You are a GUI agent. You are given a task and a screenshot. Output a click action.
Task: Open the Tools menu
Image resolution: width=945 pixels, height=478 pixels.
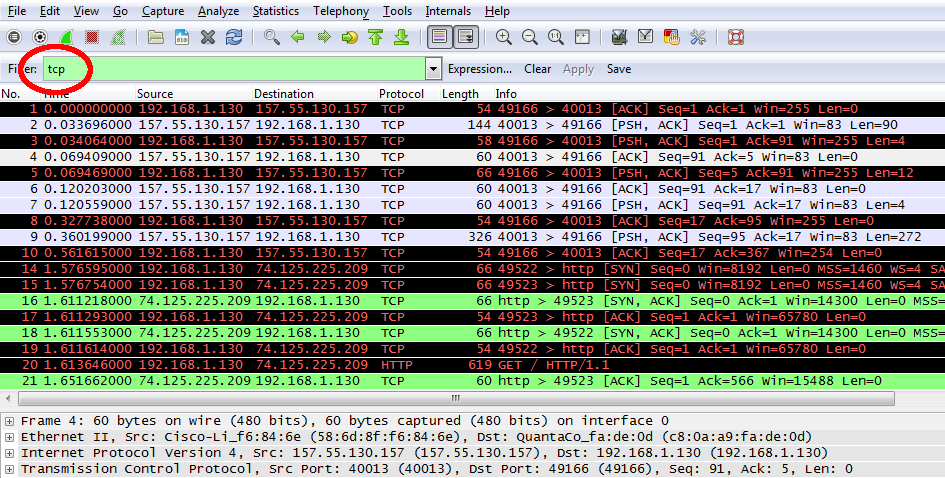[x=397, y=11]
